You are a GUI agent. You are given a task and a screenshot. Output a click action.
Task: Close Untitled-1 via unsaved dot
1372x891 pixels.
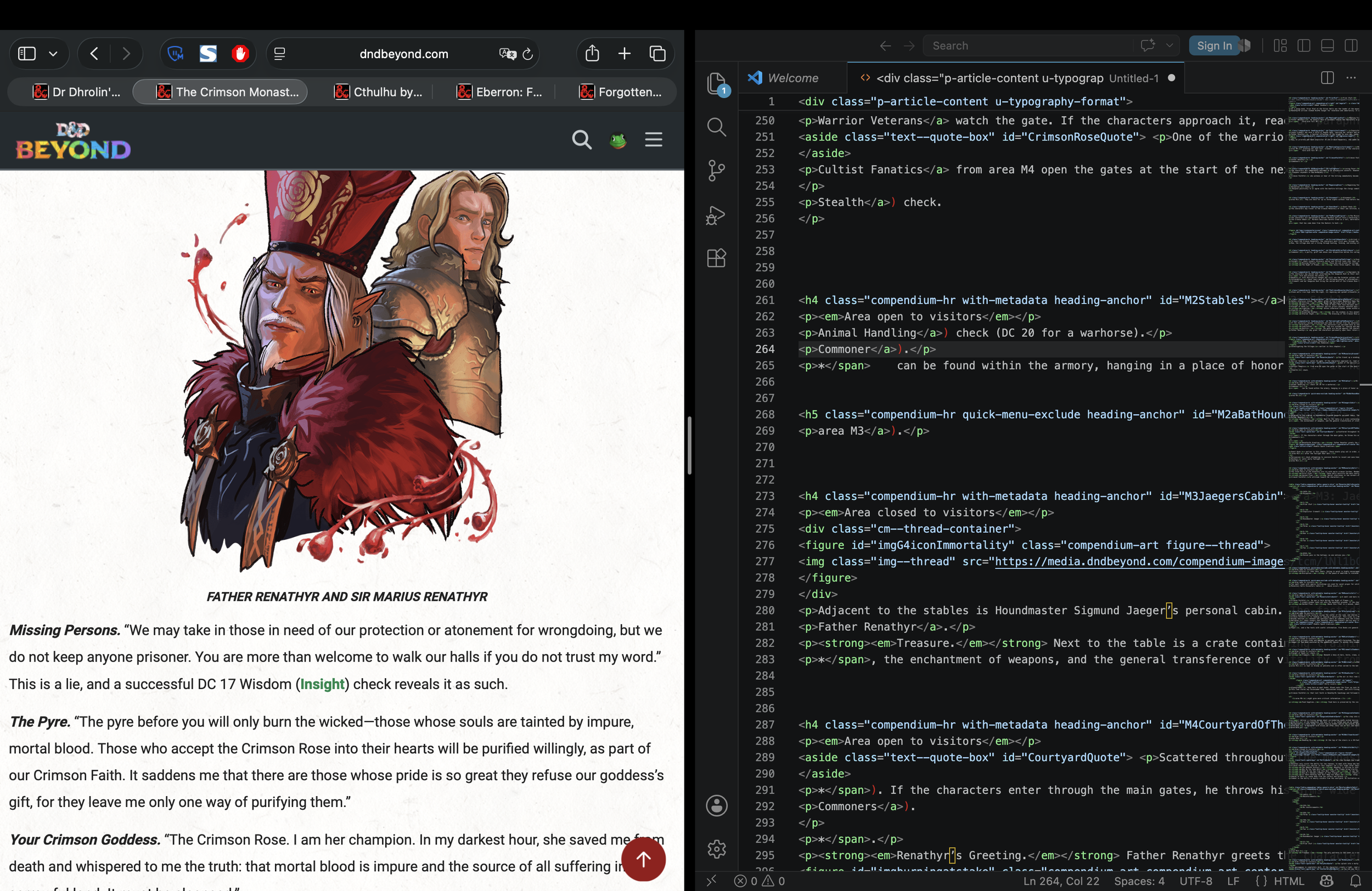pyautogui.click(x=1171, y=78)
